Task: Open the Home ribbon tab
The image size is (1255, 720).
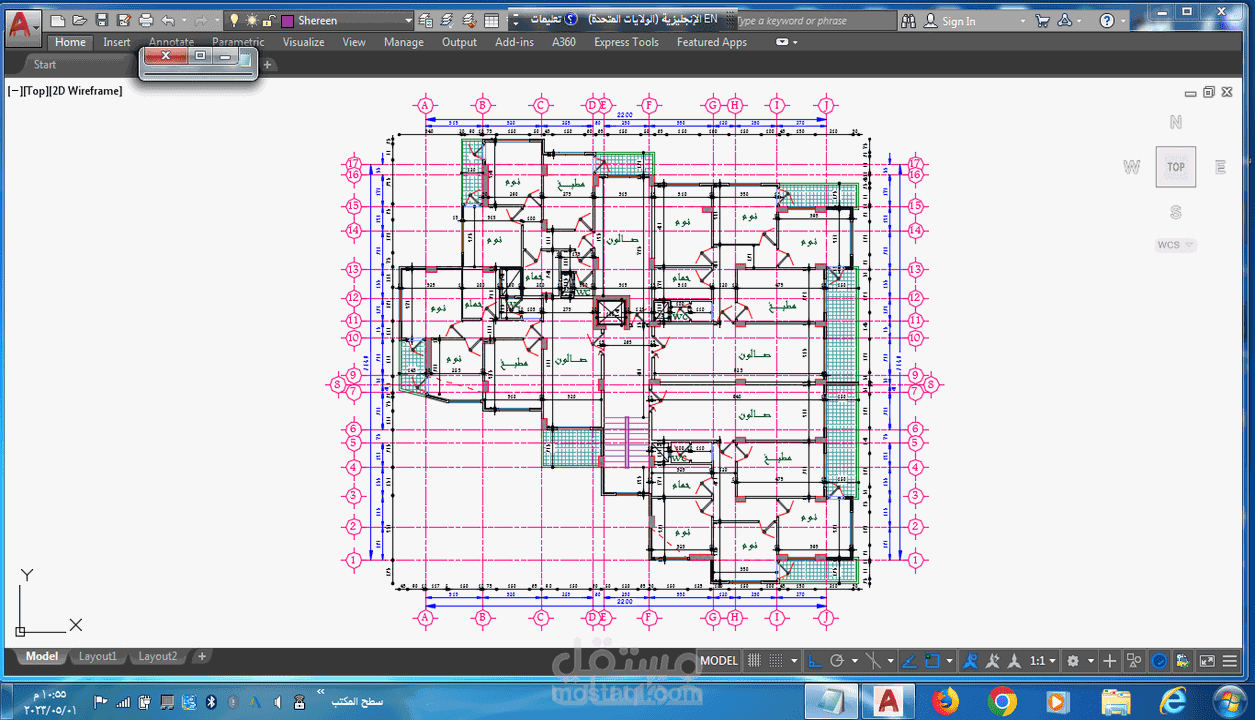Action: [x=70, y=42]
